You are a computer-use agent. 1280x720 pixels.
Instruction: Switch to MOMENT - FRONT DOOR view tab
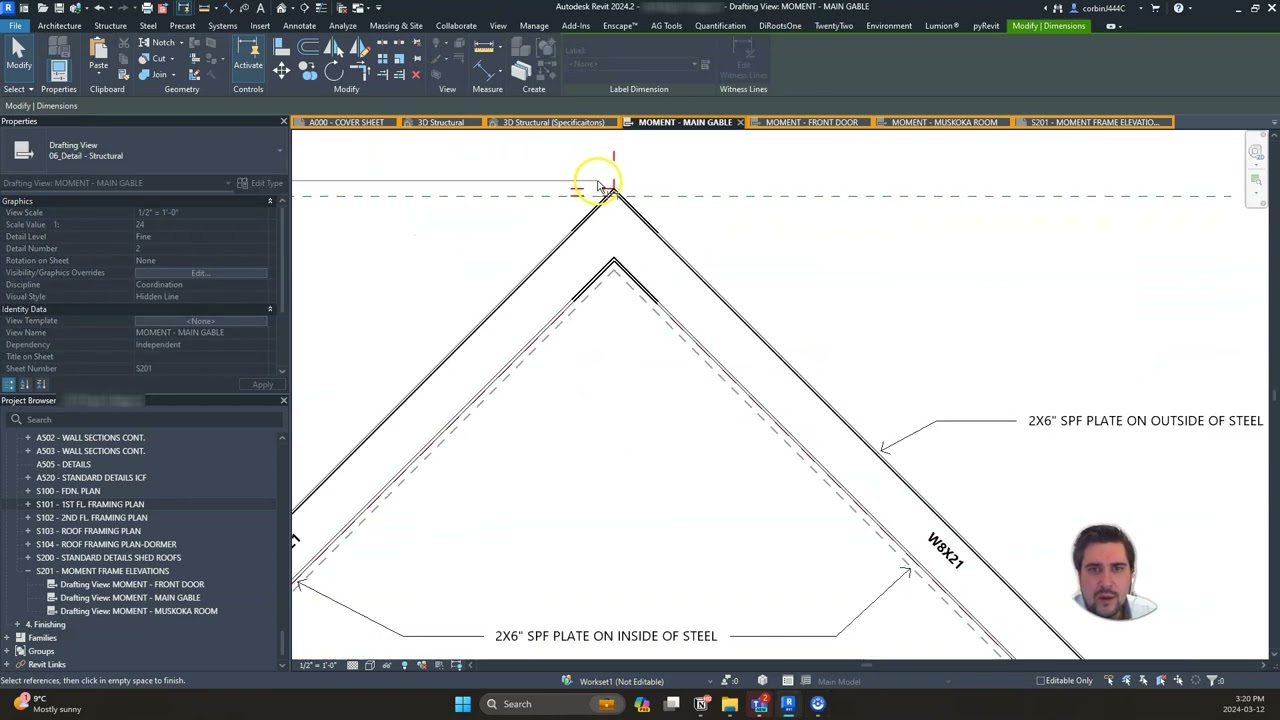pyautogui.click(x=811, y=122)
